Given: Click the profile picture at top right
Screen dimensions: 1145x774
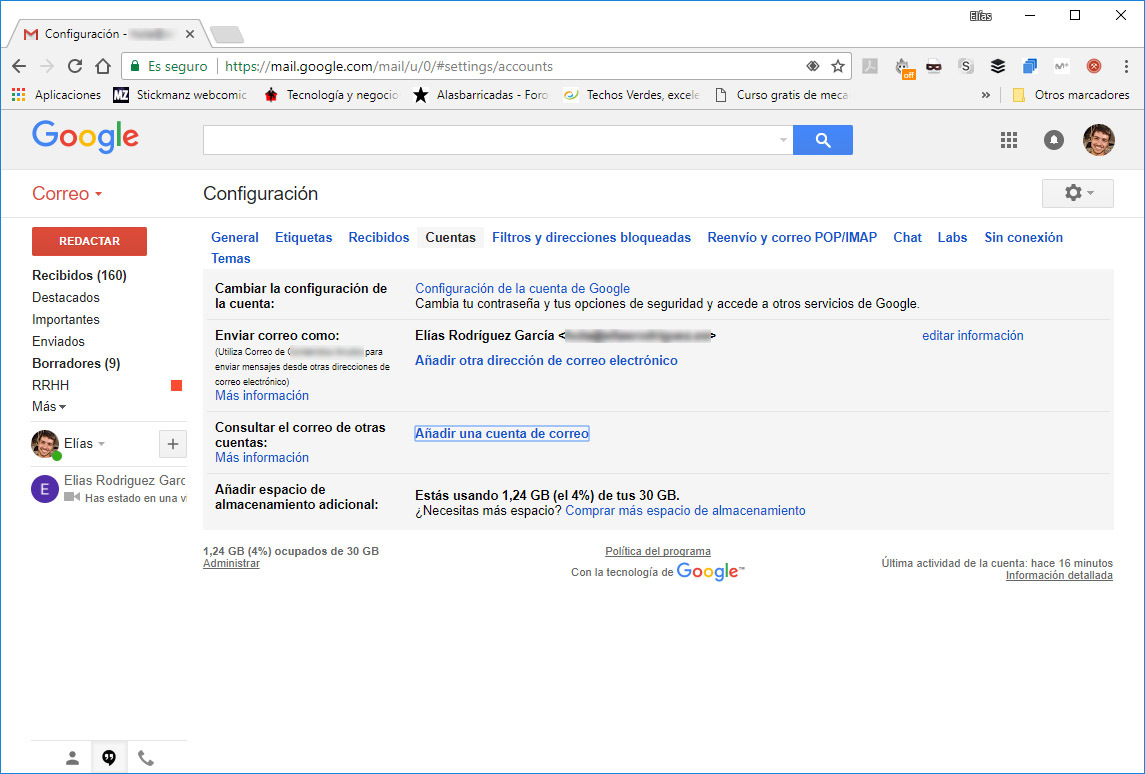Looking at the screenshot, I should [1098, 140].
